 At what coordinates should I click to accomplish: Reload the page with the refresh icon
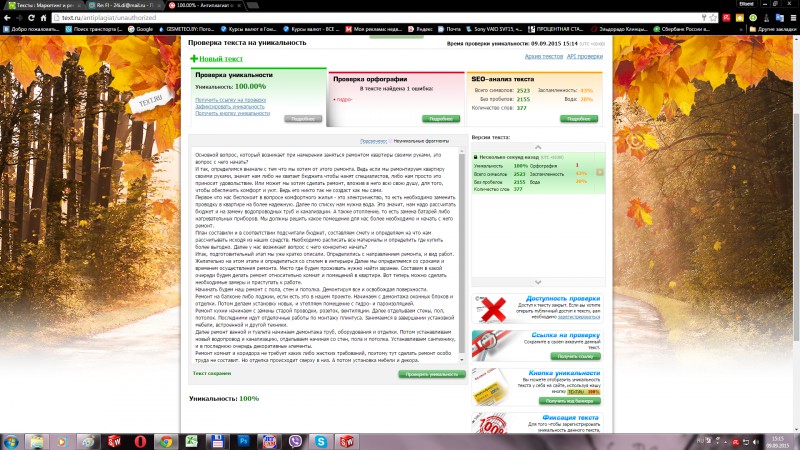(31, 18)
